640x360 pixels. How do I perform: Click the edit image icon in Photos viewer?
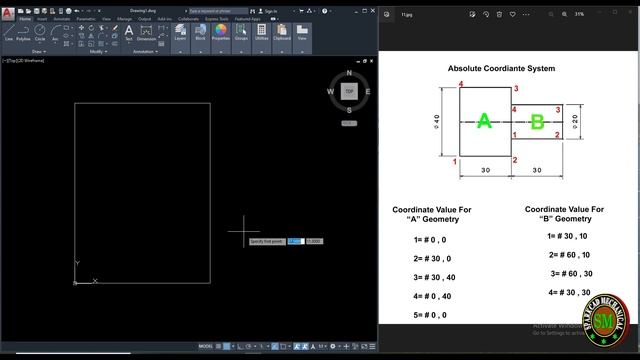pyautogui.click(x=472, y=14)
